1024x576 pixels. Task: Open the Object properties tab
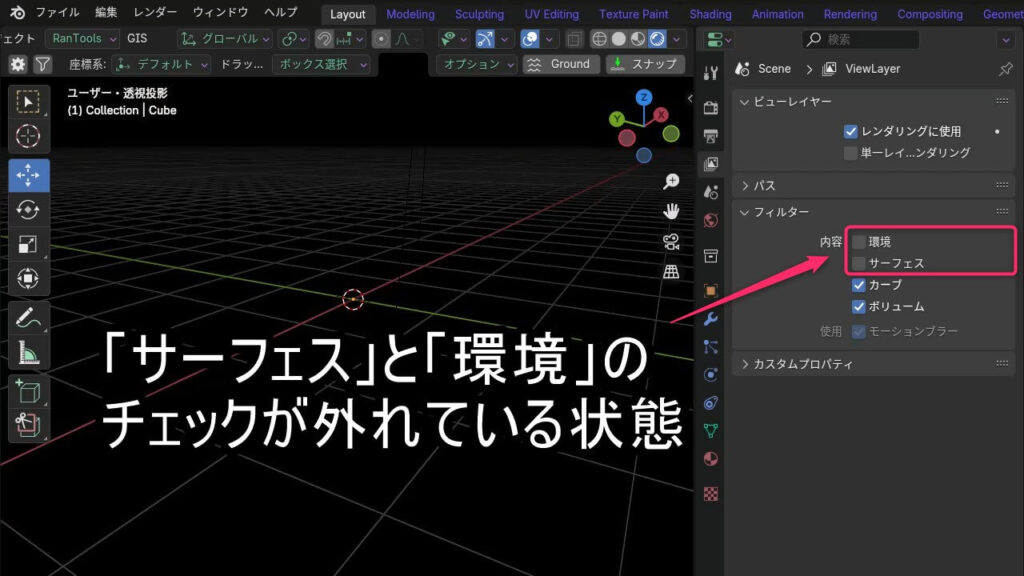click(x=711, y=290)
